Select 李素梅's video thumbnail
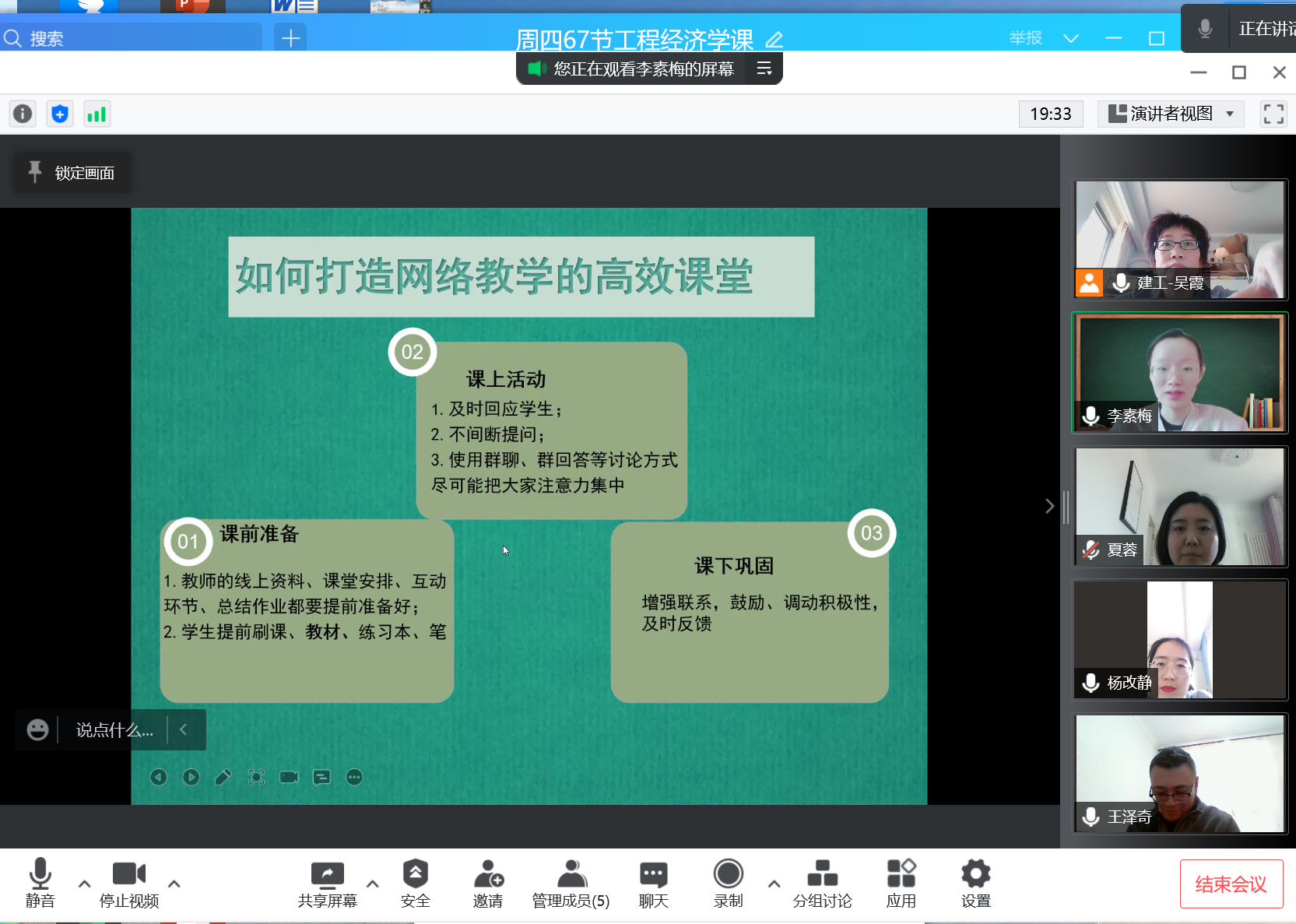 point(1179,373)
